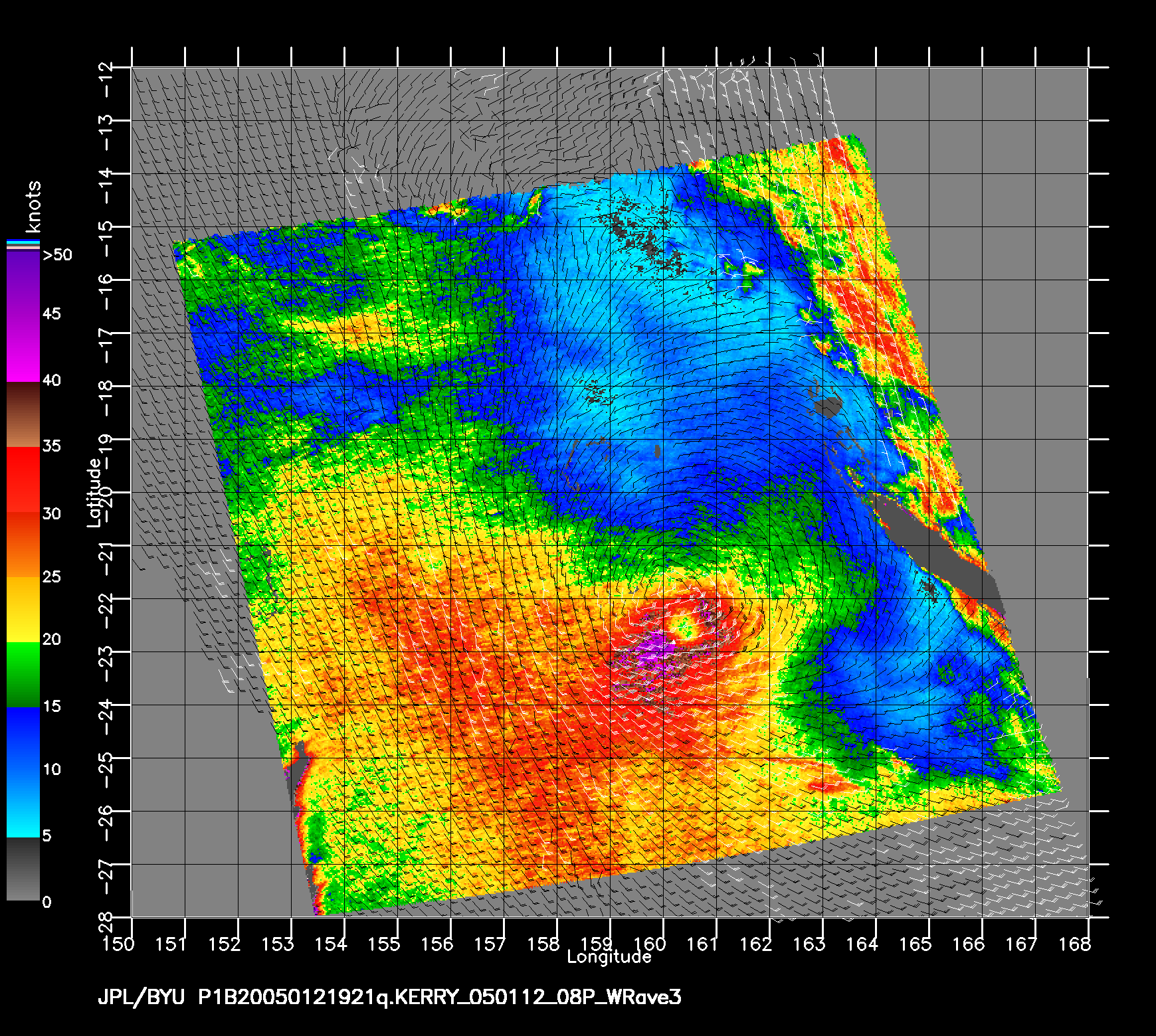The width and height of the screenshot is (1156, 1036).
Task: Click the '155' longitude tick label
Action: click(384, 944)
